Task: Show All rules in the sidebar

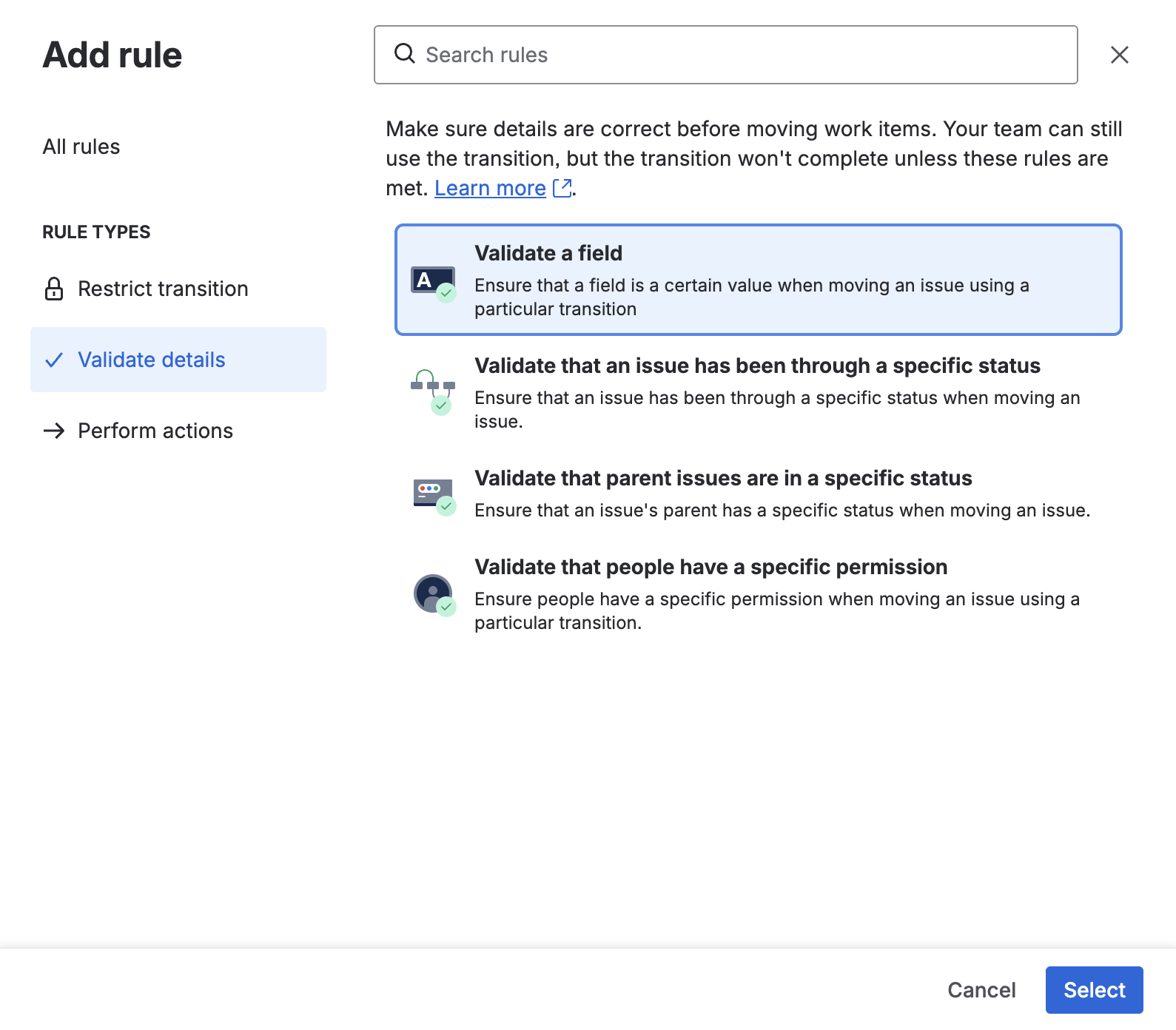Action: pos(81,147)
